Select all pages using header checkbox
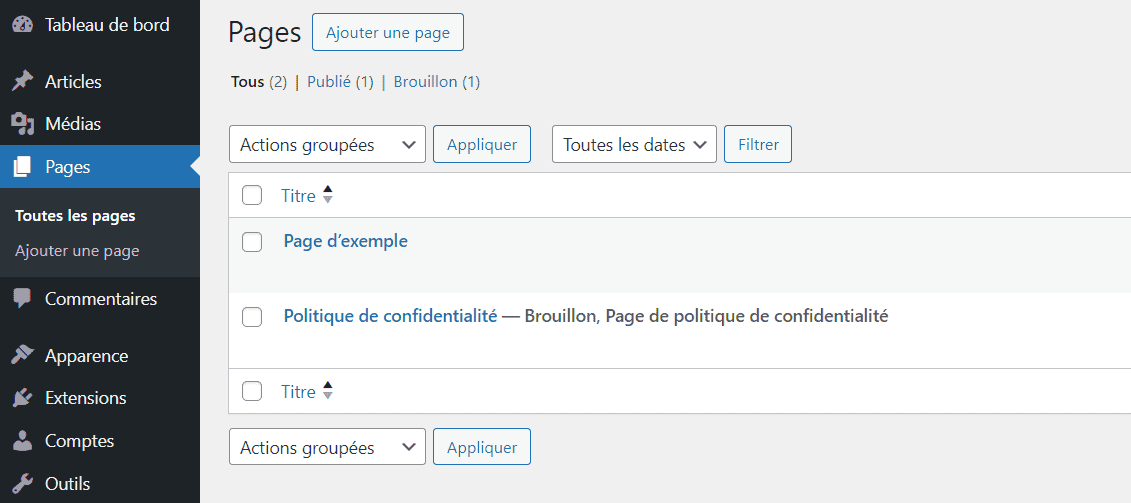1131x503 pixels. 252,195
